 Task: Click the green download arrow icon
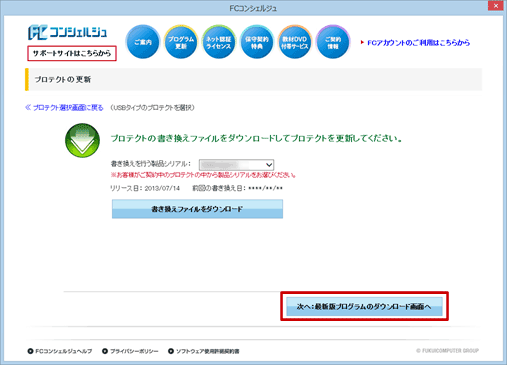click(x=82, y=140)
